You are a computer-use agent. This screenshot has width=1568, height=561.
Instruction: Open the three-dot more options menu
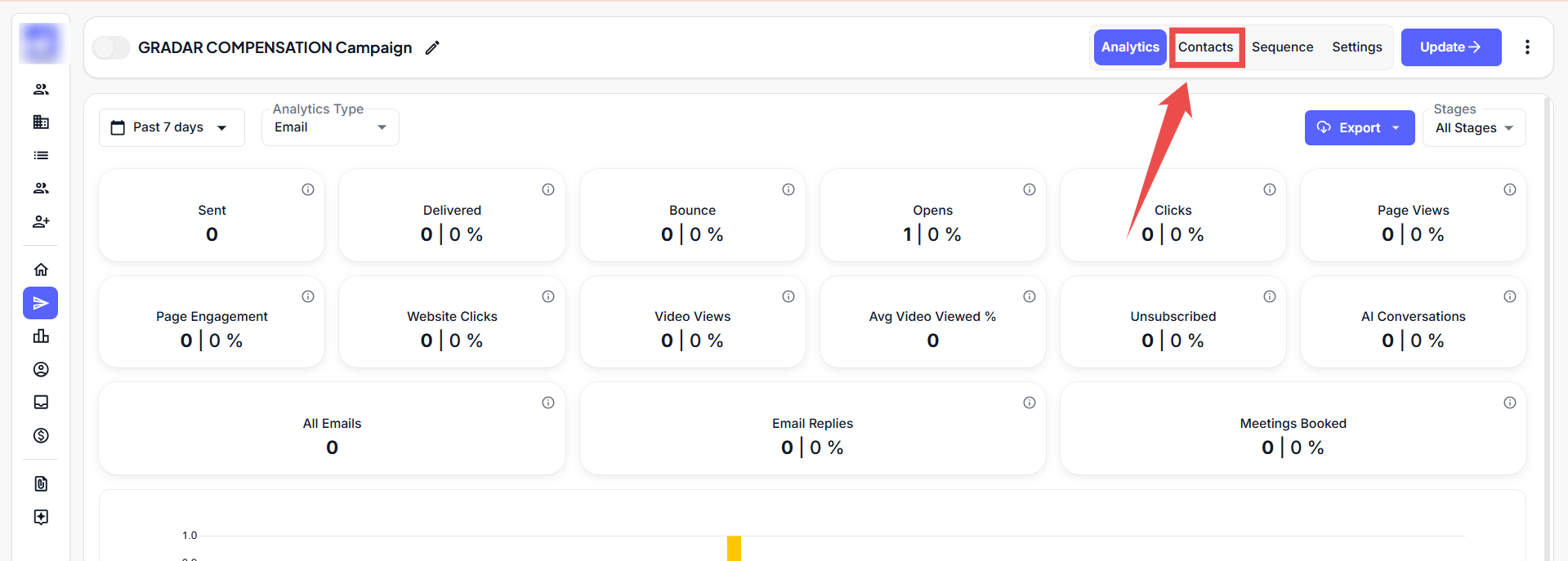1527,47
